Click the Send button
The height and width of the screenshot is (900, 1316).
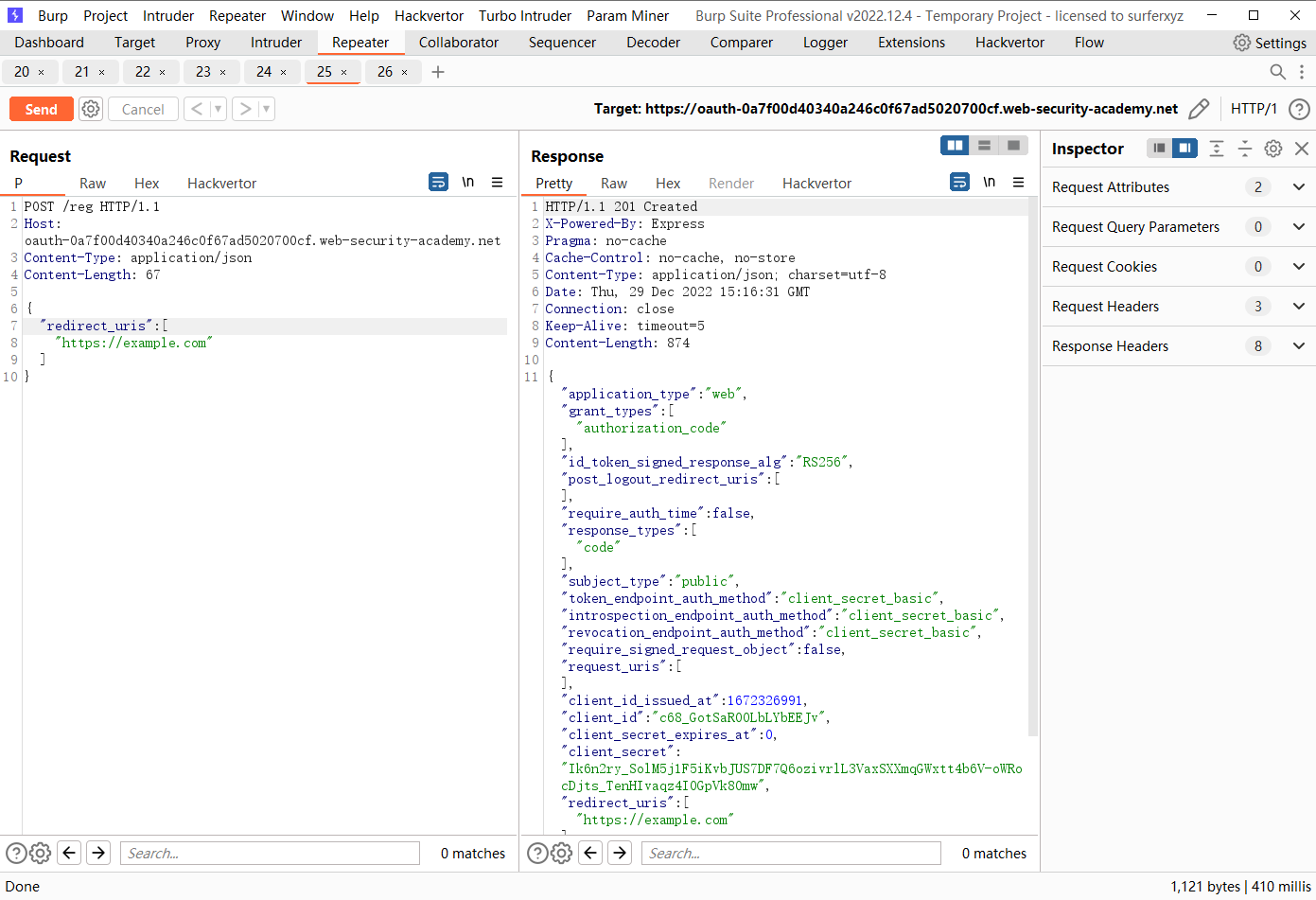41,108
